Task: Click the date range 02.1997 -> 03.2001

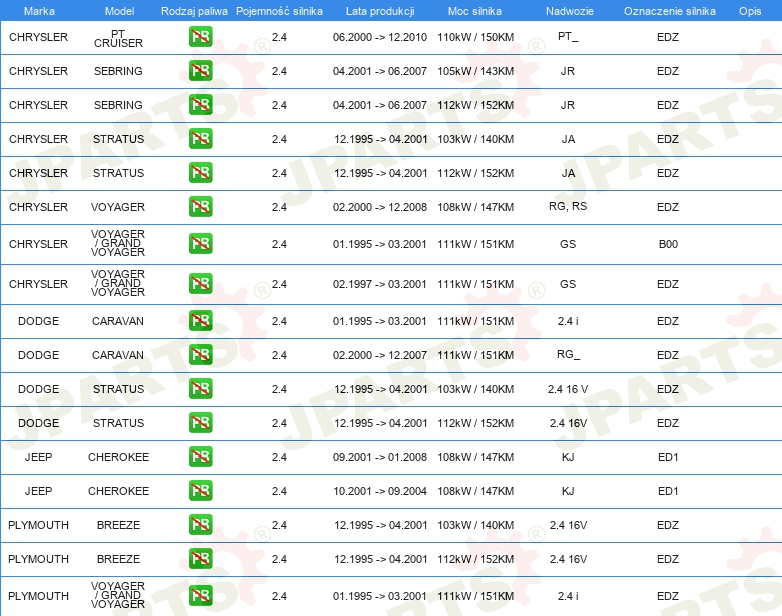Action: [x=380, y=284]
